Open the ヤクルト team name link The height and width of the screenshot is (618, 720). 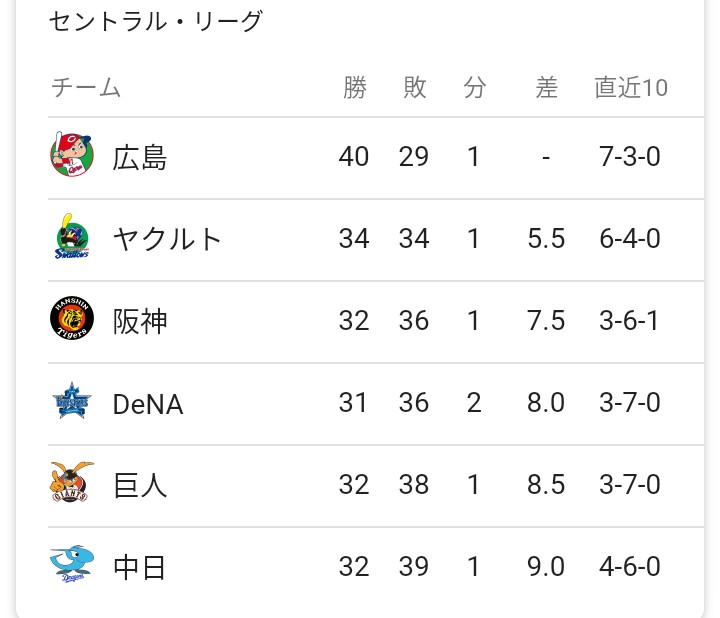tap(168, 239)
